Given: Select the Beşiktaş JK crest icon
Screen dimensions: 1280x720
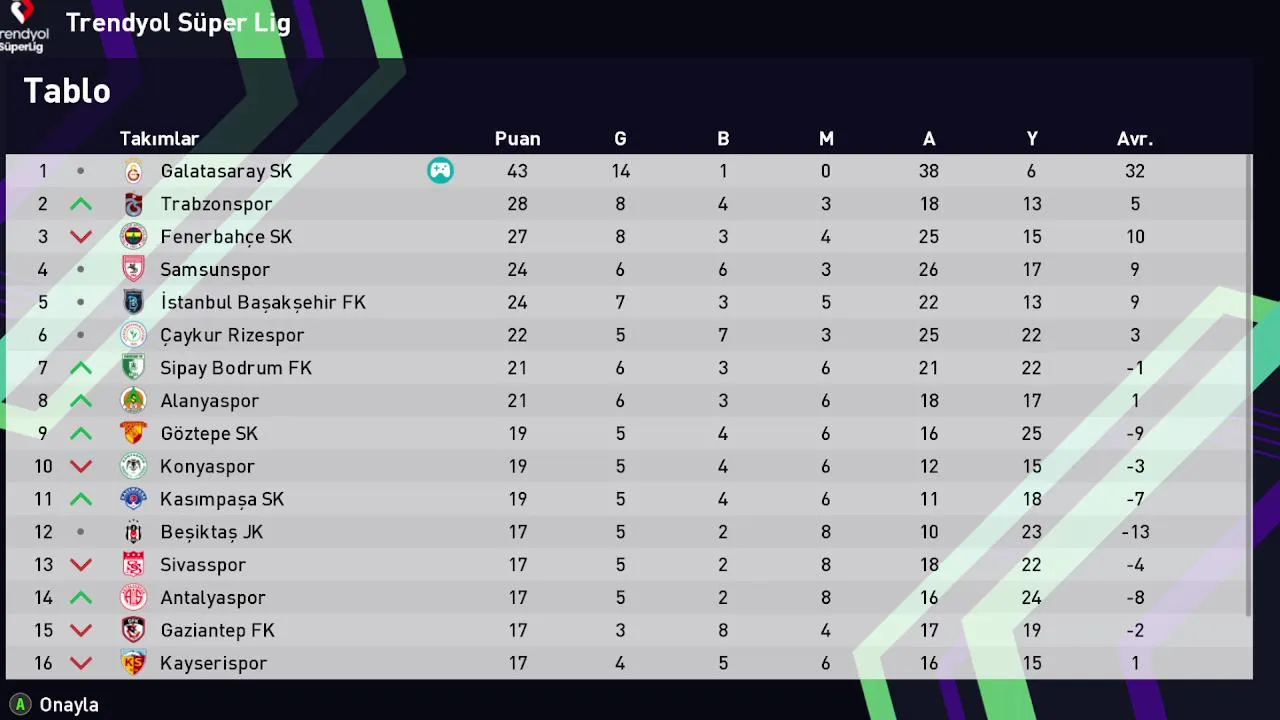Looking at the screenshot, I should point(133,532).
